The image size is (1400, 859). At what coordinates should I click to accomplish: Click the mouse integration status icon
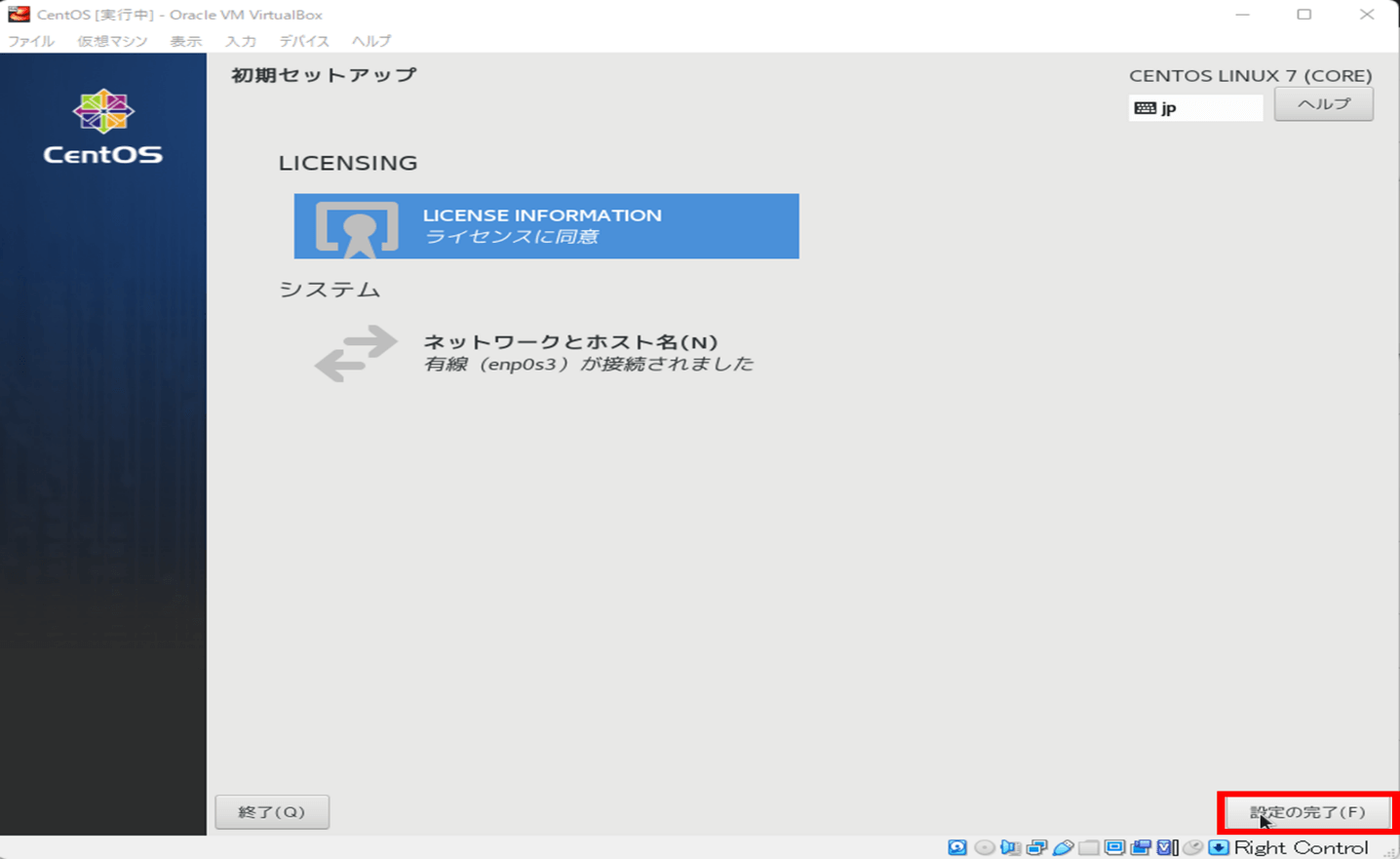click(x=1193, y=847)
